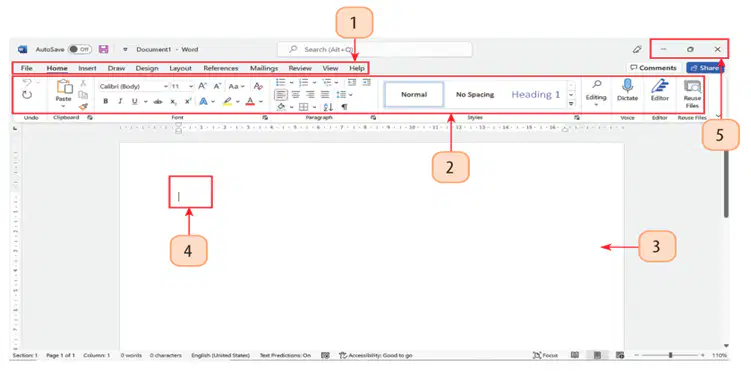This screenshot has height=372, width=751.
Task: Sort text with the A-Z sort icon
Action: 328,107
